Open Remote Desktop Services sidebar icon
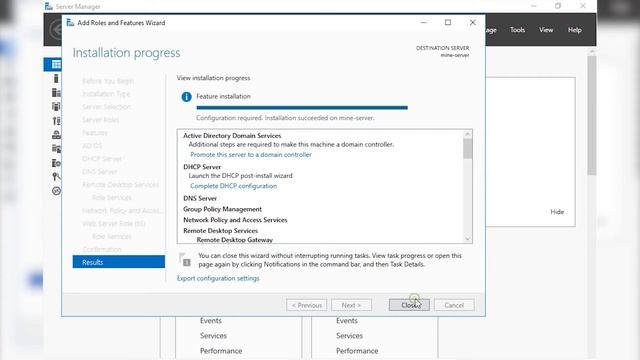The width and height of the screenshot is (640, 360). click(56, 191)
